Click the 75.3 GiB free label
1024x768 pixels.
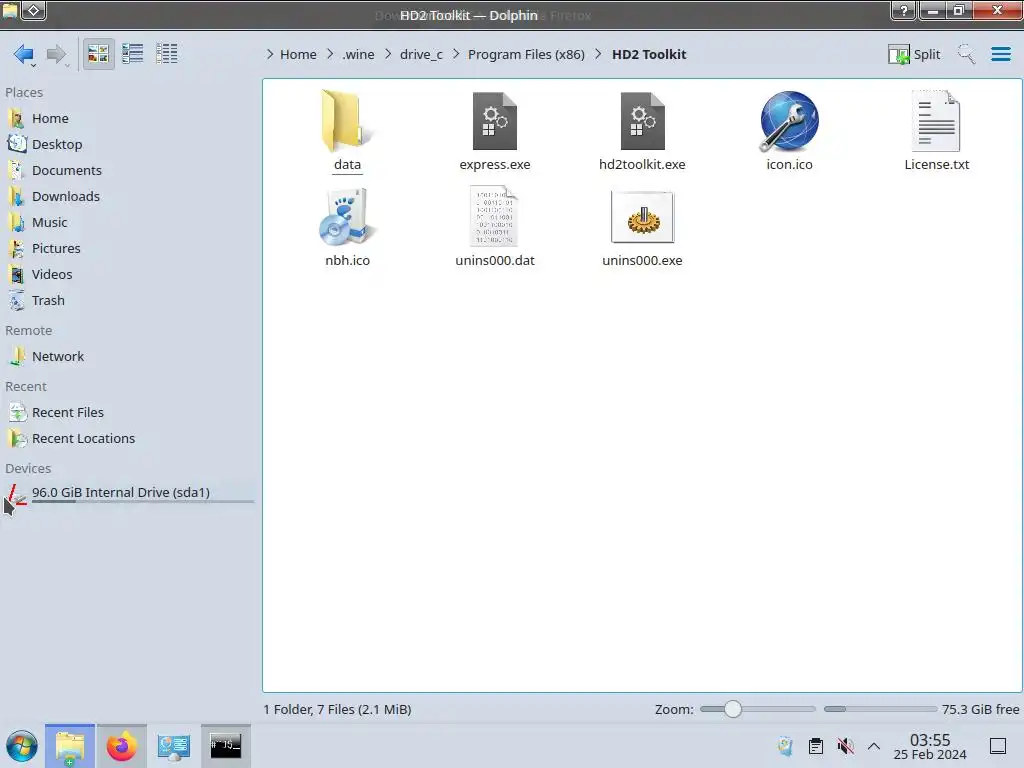coord(980,709)
